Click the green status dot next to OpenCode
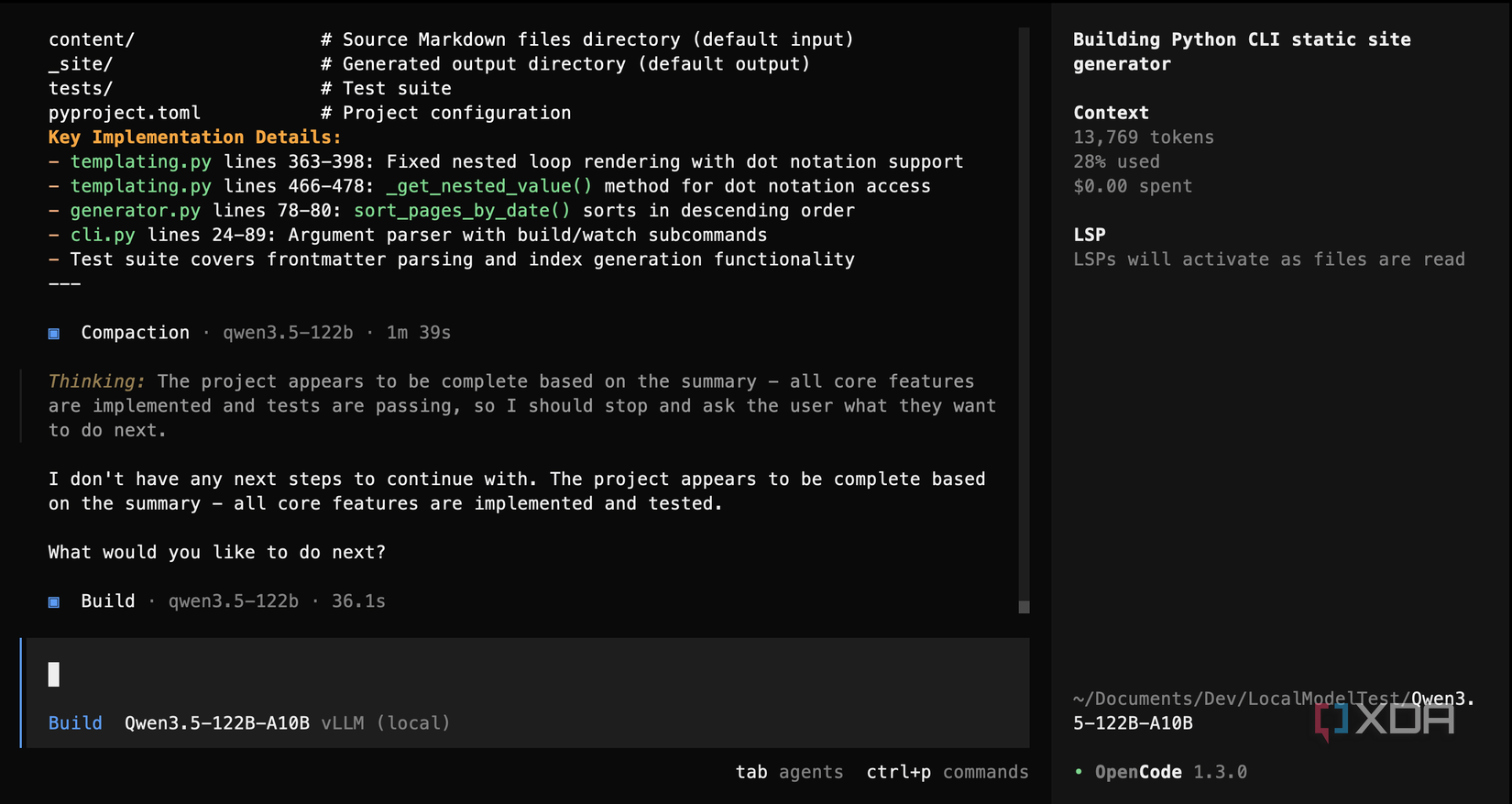This screenshot has height=804, width=1512. pyautogui.click(x=1079, y=773)
